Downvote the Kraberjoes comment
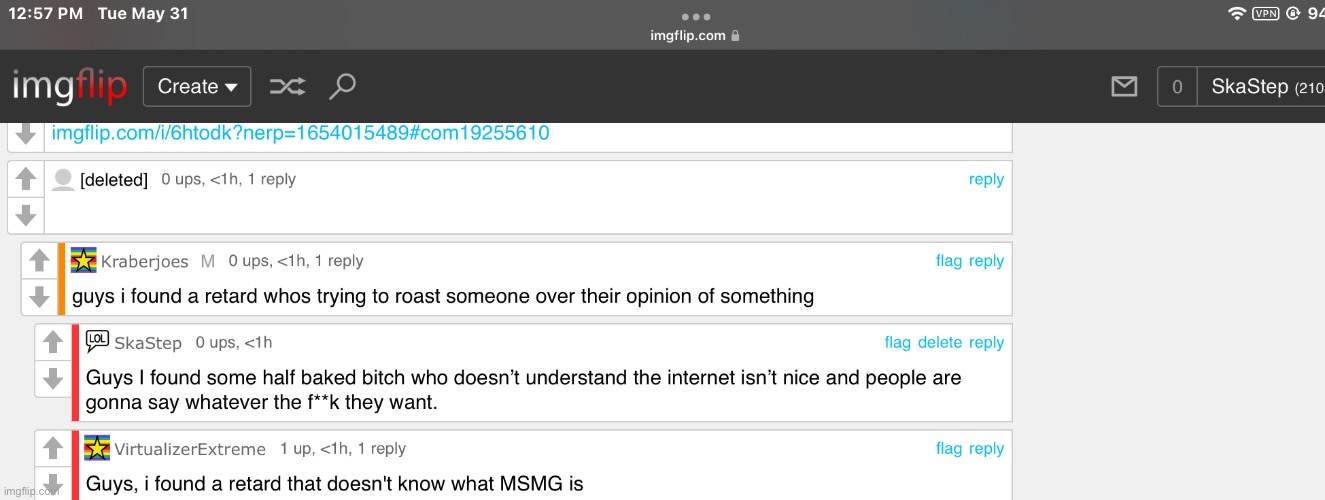Viewport: 1325px width, 500px height. click(39, 296)
